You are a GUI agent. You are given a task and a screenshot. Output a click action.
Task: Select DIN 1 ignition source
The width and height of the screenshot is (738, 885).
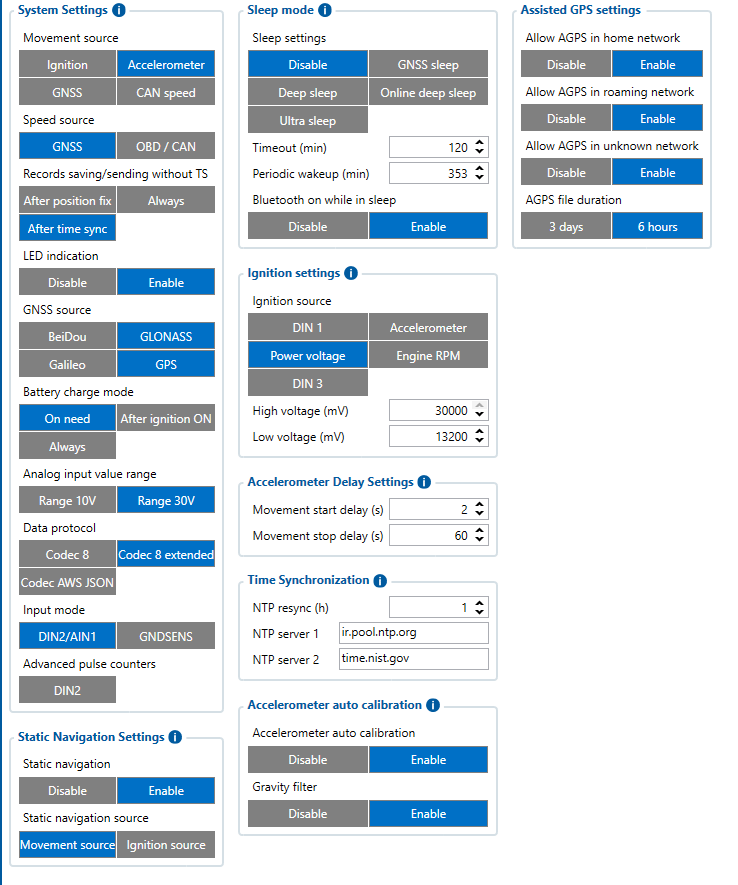click(308, 327)
